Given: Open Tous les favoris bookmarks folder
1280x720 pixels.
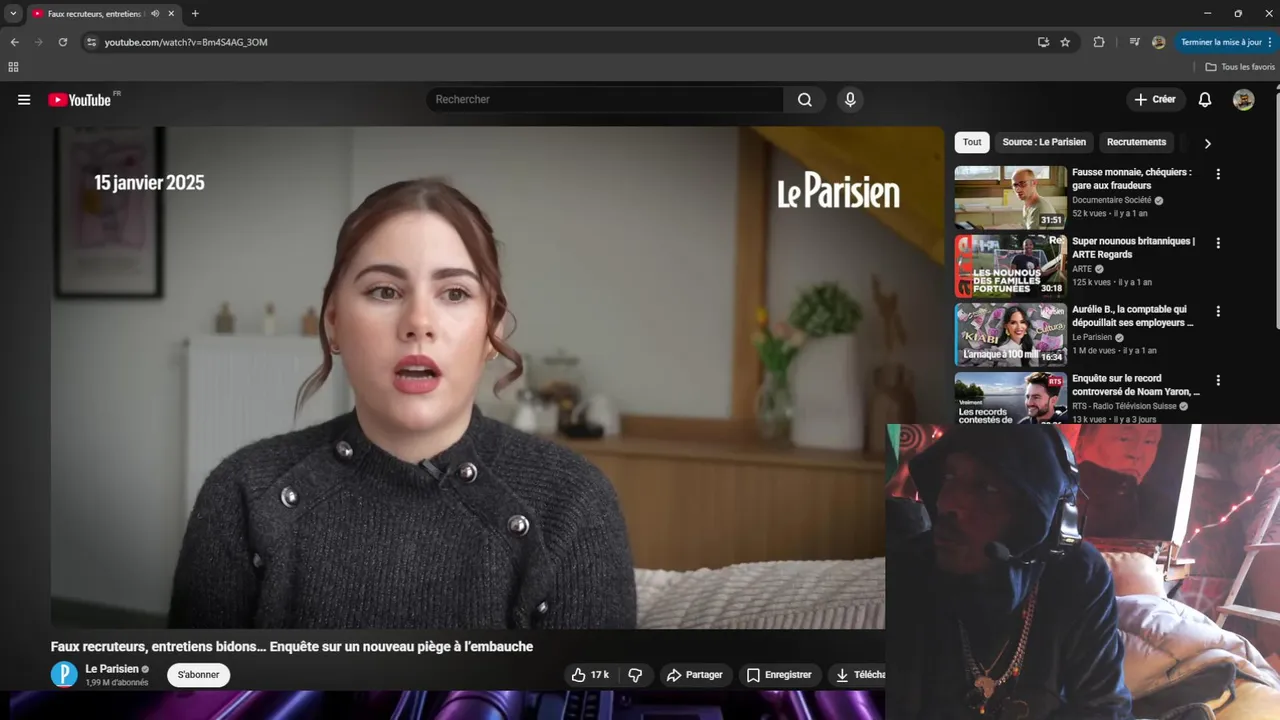Looking at the screenshot, I should click(x=1240, y=67).
